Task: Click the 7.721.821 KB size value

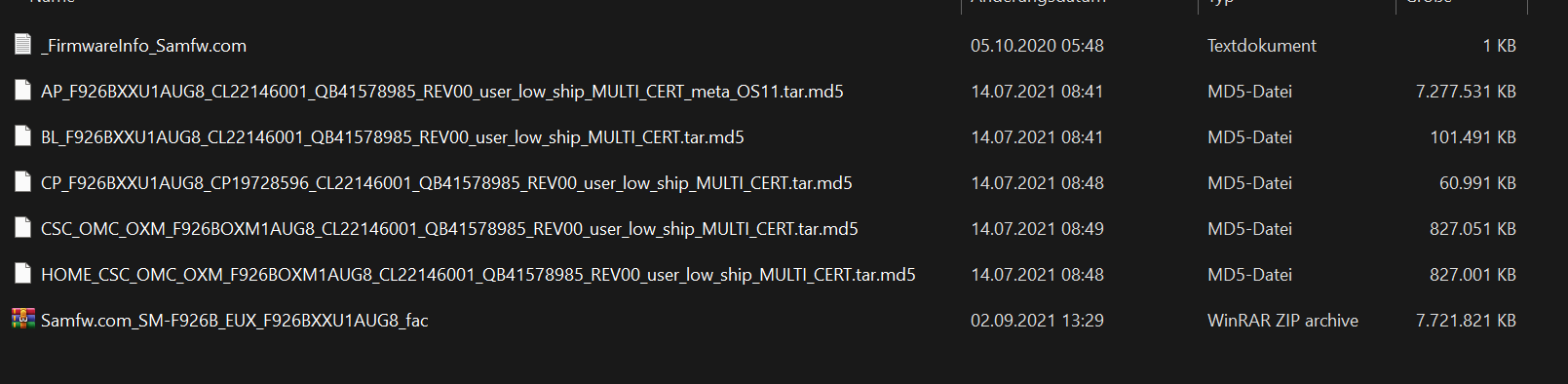Action: pos(1466,321)
